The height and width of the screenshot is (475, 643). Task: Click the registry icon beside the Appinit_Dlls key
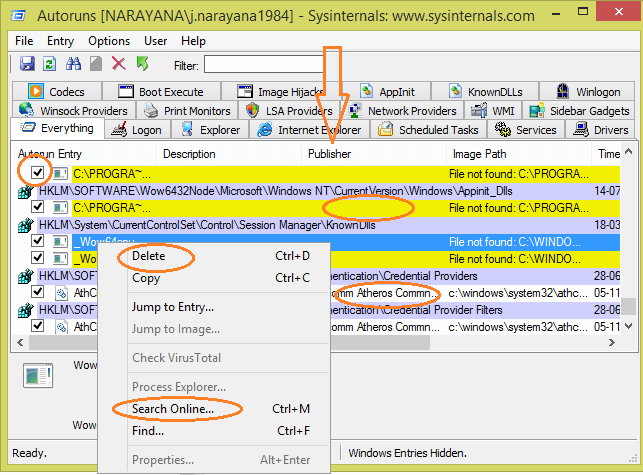coord(26,191)
